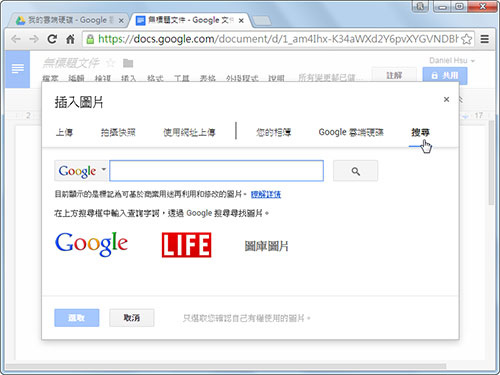Open the 插入 insert menu
500x375 pixels.
pyautogui.click(x=128, y=79)
